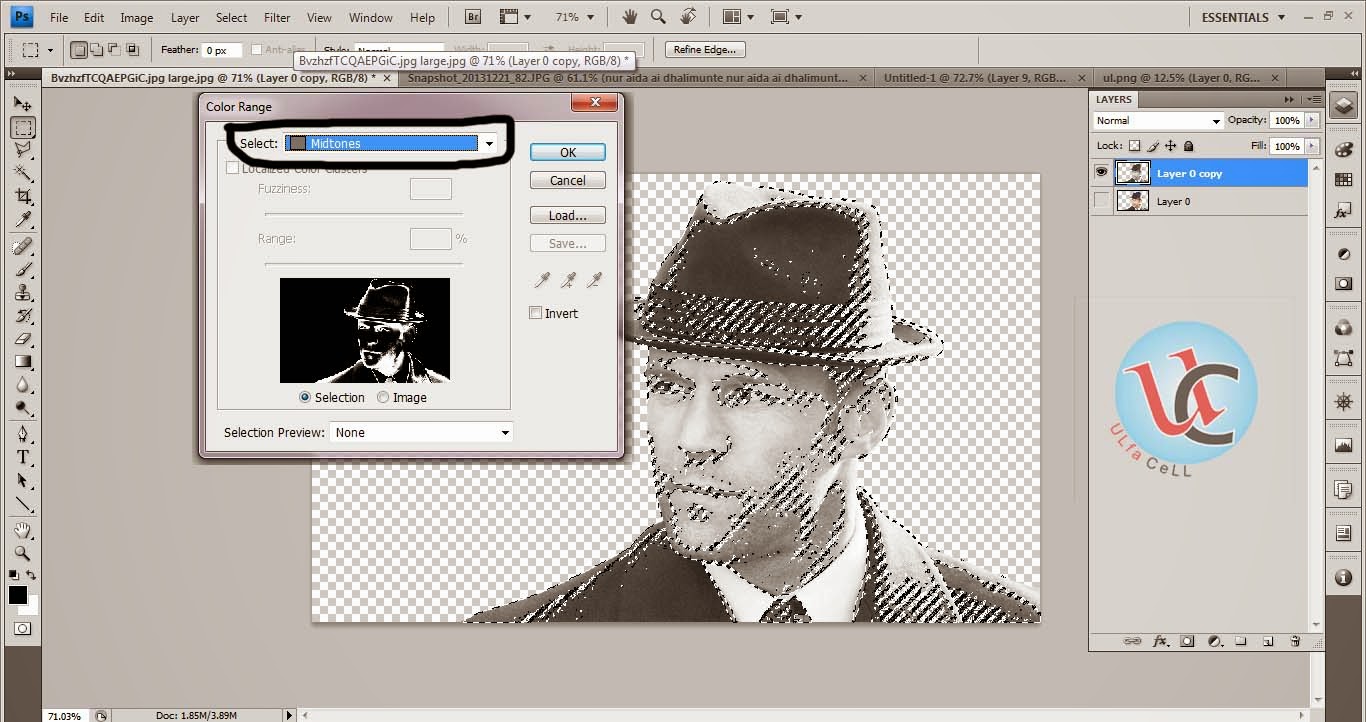Viewport: 1366px width, 722px height.
Task: Create a new layer from Layers panel
Action: tap(1268, 641)
